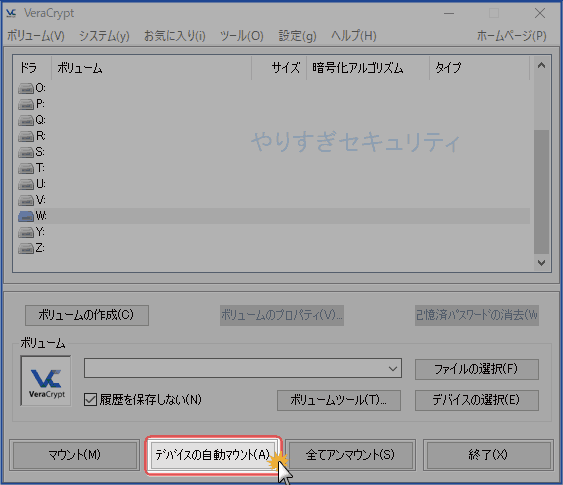
Task: Open the 設定(g) menu
Action: (x=297, y=36)
